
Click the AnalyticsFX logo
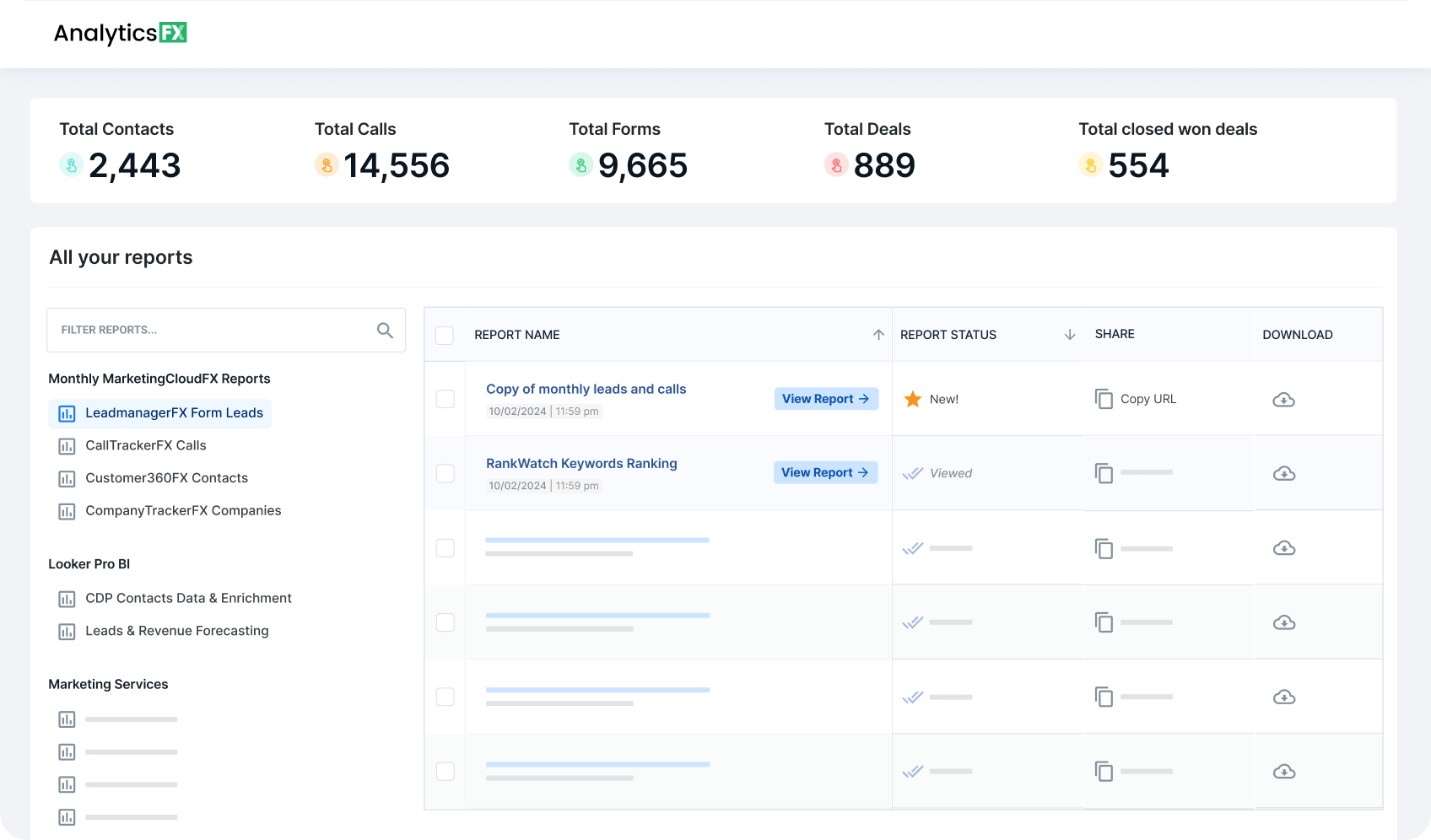120,33
